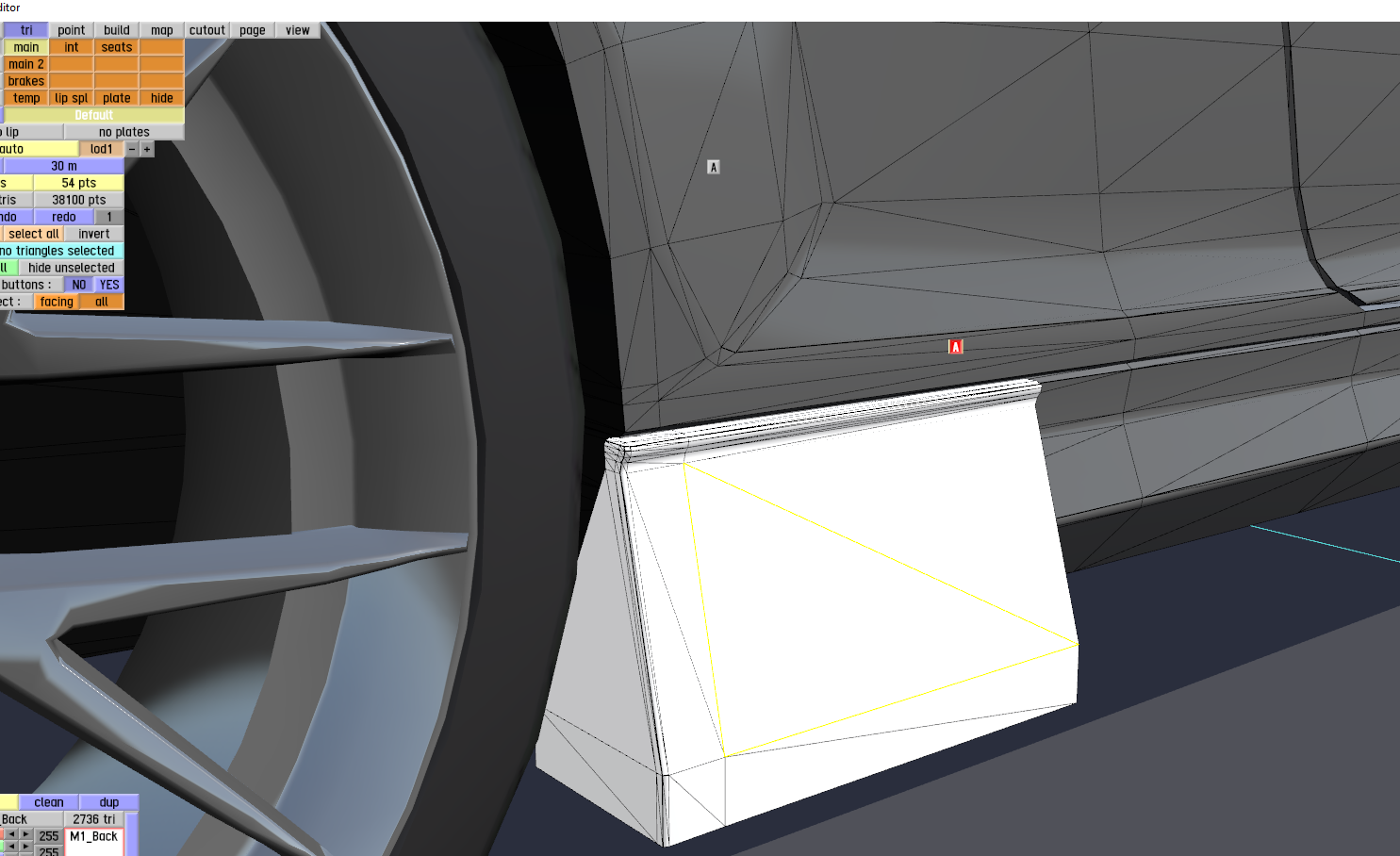Click the 2736 tri count

pos(94,819)
